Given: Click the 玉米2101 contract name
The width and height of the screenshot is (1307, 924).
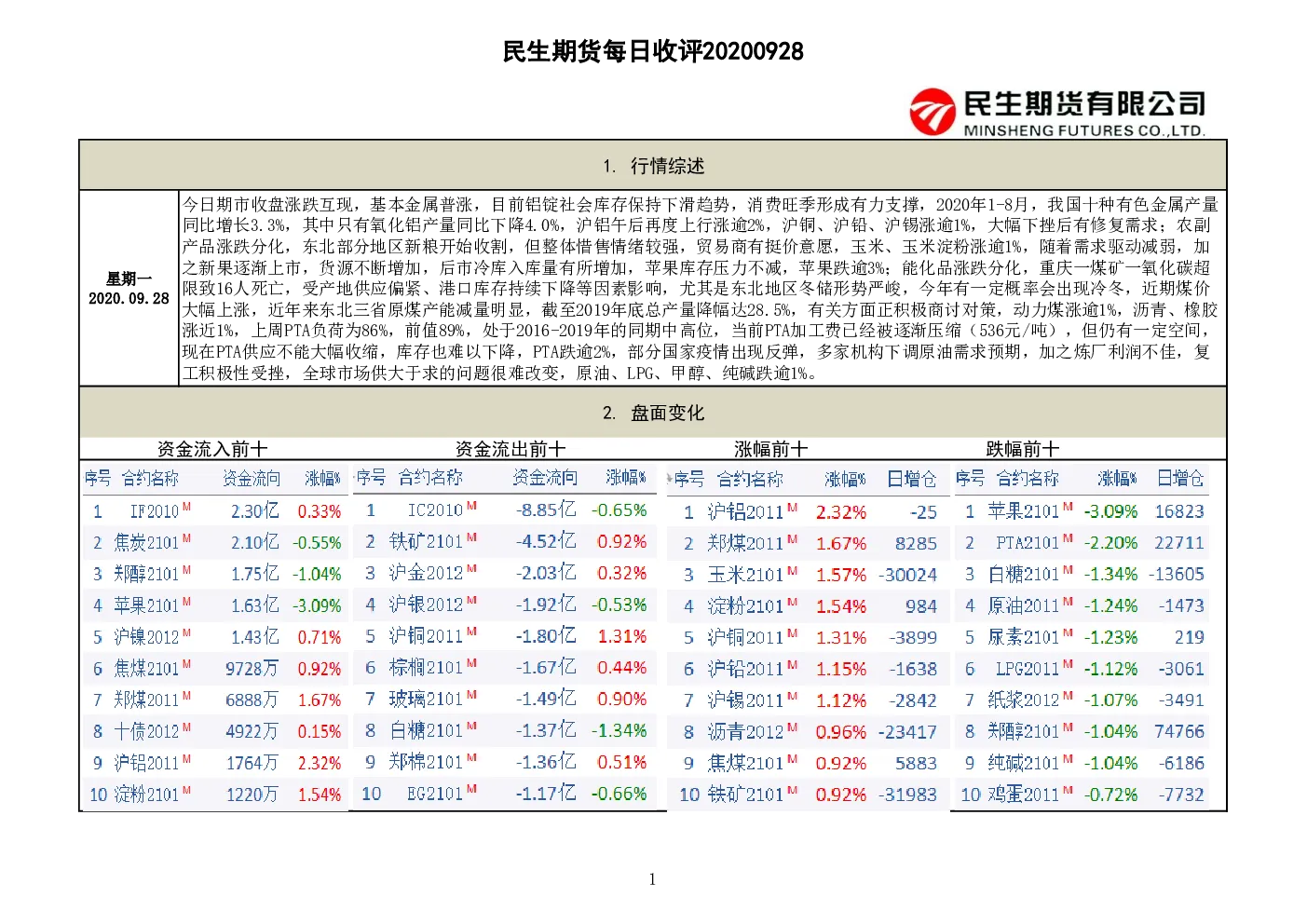Looking at the screenshot, I should pos(745,575).
